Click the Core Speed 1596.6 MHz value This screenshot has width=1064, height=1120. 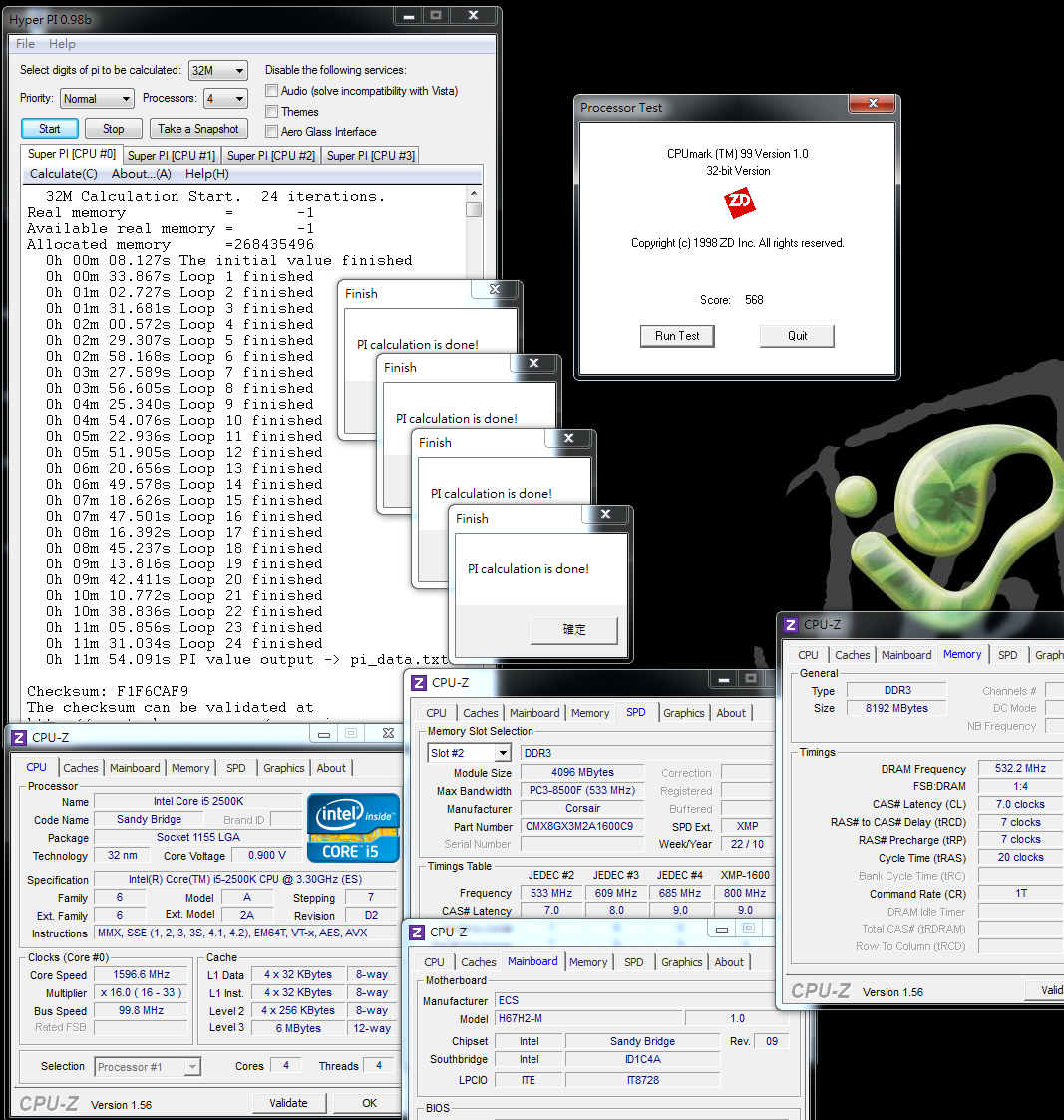[142, 974]
